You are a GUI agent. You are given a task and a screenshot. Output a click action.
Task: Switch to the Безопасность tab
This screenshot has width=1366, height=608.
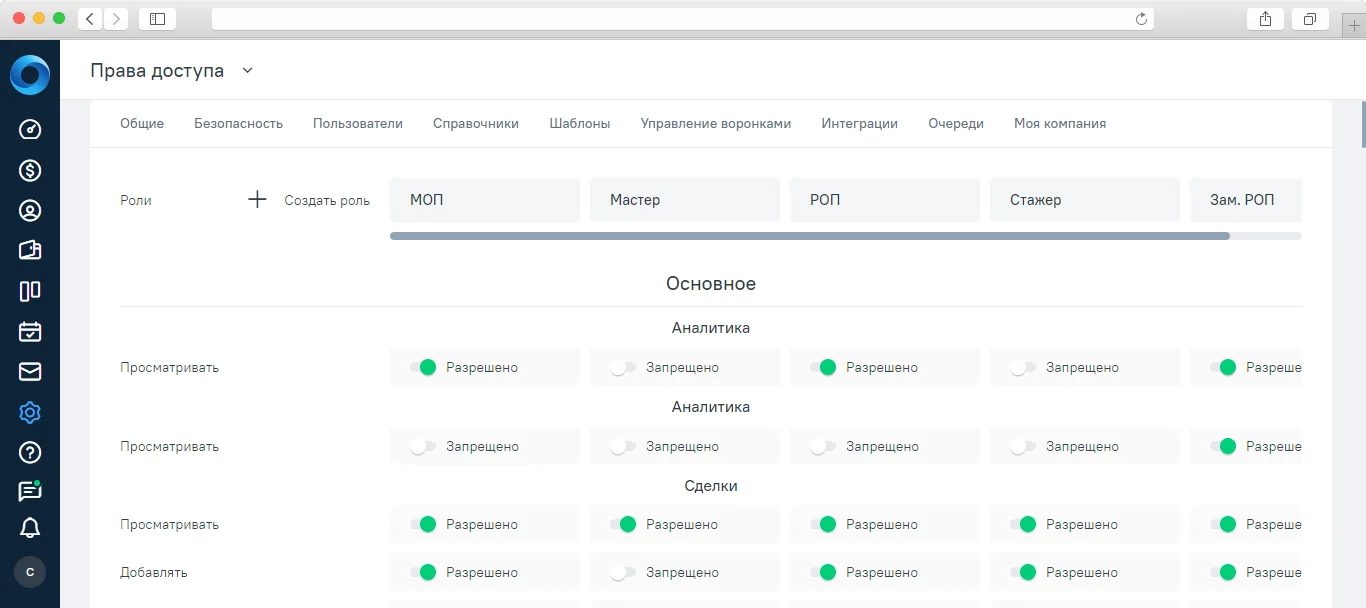click(x=238, y=123)
